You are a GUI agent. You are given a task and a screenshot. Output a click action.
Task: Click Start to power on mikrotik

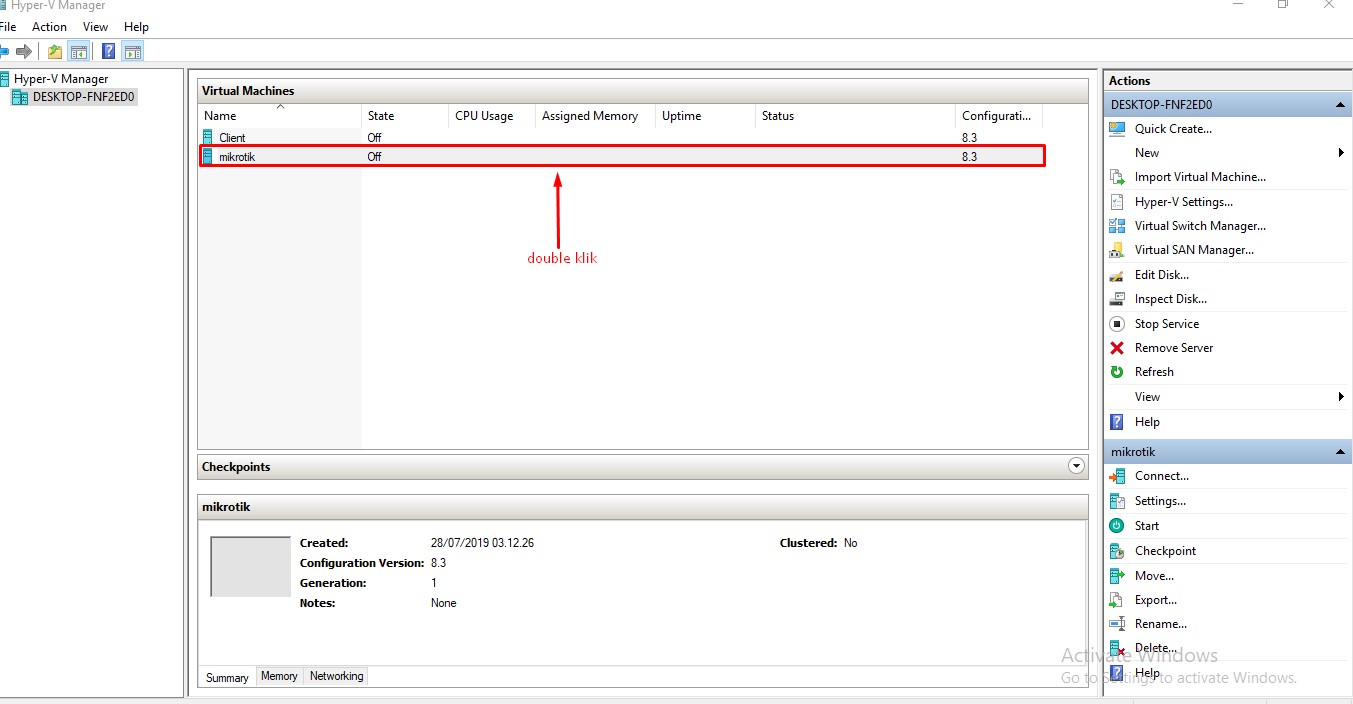pos(1147,526)
